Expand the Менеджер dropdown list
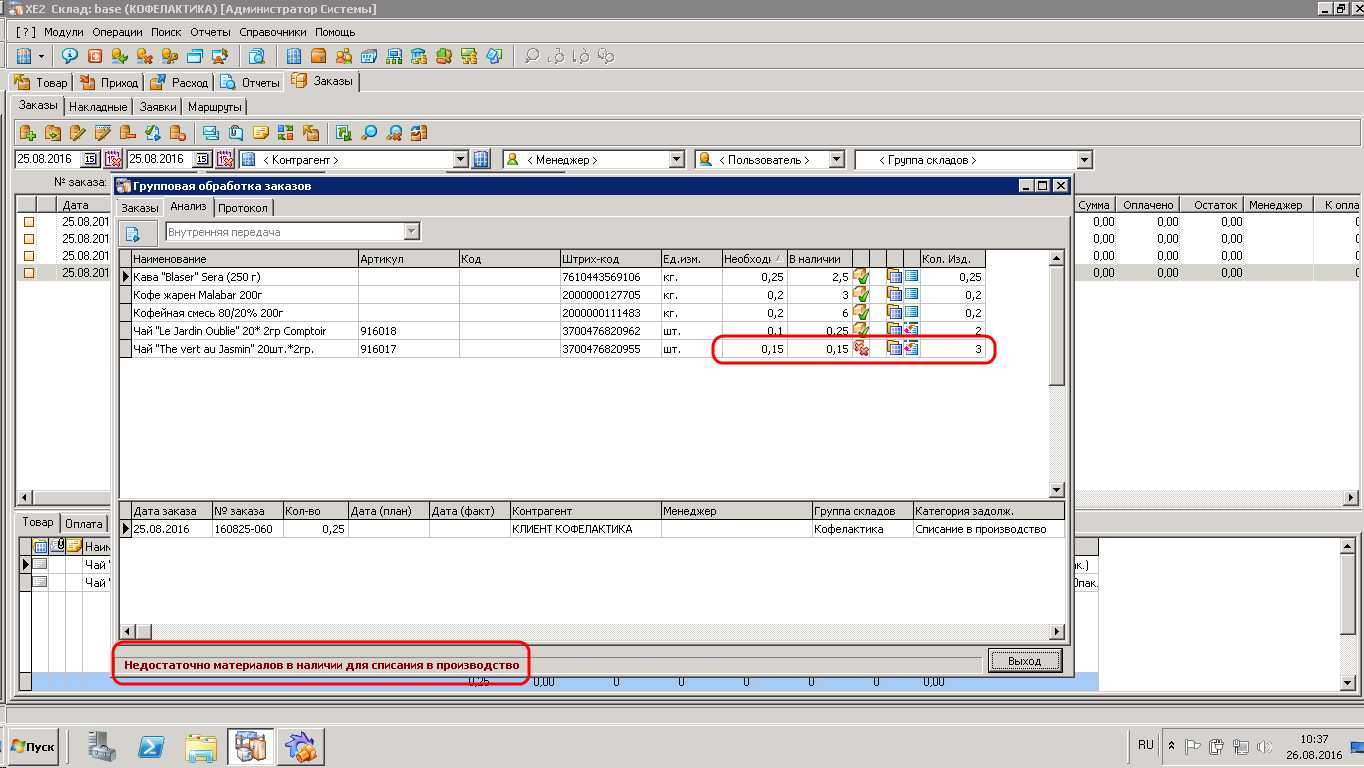Image resolution: width=1364 pixels, height=768 pixels. [676, 159]
